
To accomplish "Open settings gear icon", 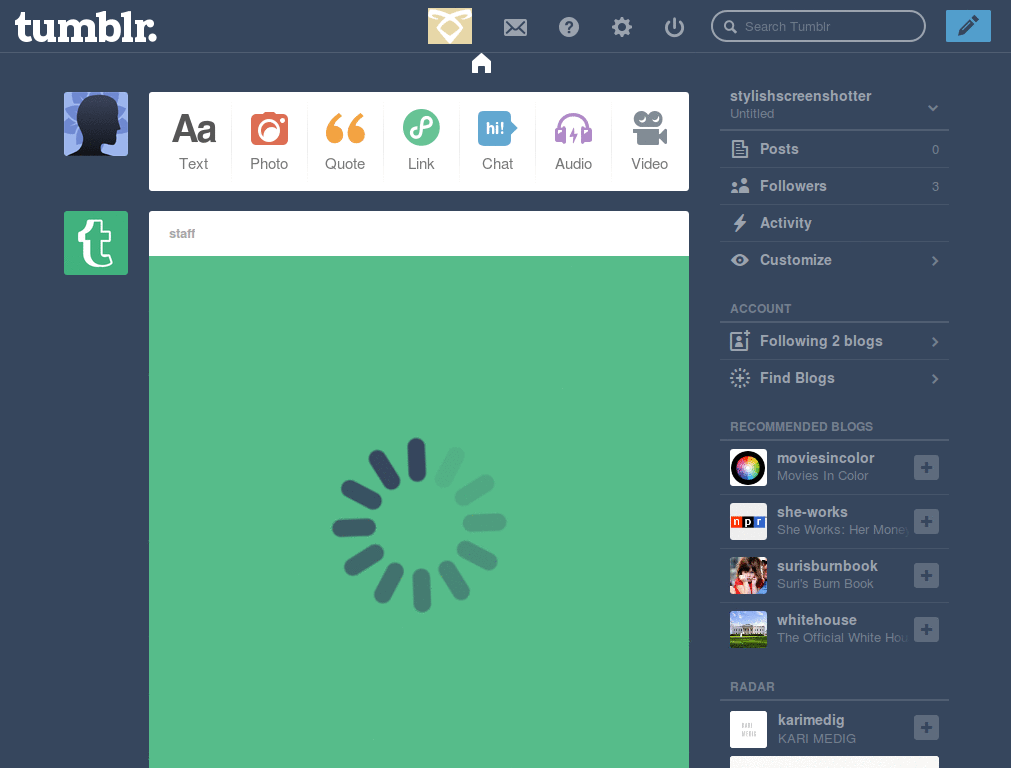I will (622, 27).
